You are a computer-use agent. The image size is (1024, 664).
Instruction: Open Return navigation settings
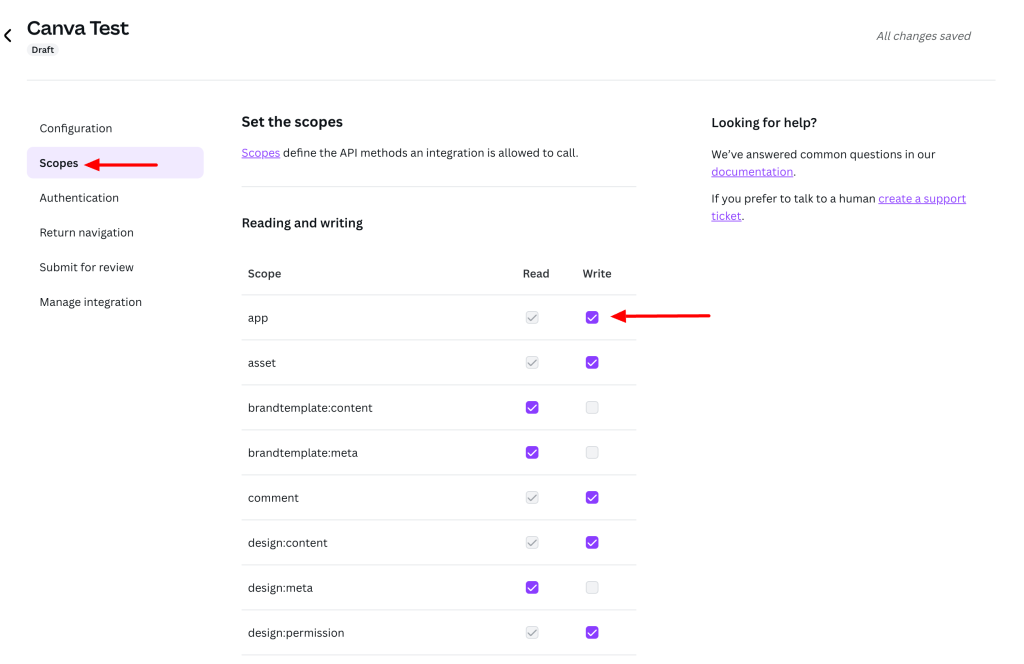86,233
